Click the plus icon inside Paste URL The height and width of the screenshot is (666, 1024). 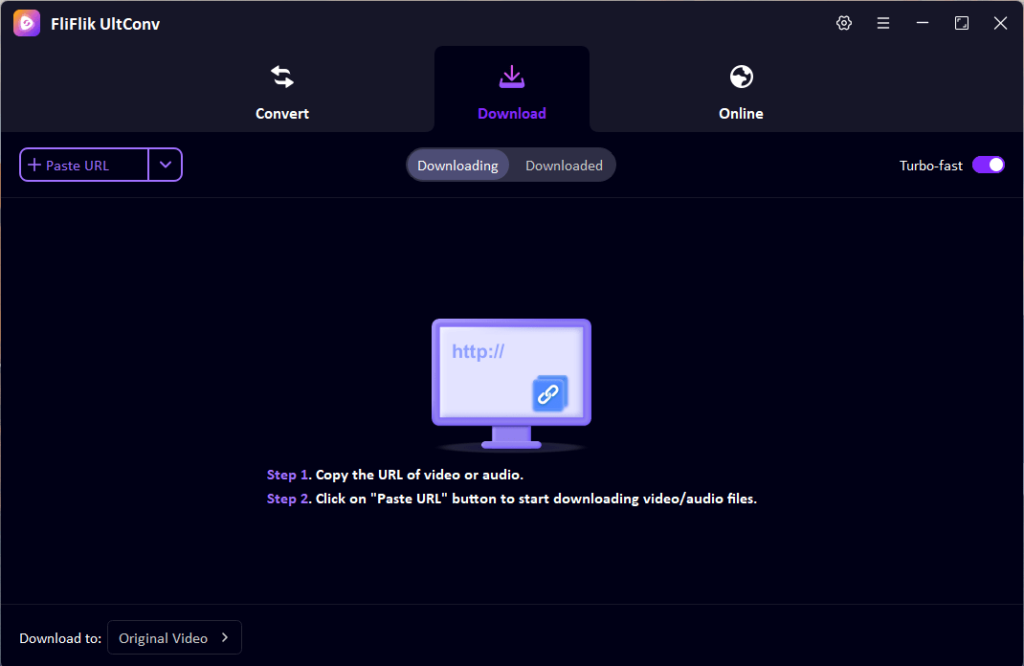[35, 164]
